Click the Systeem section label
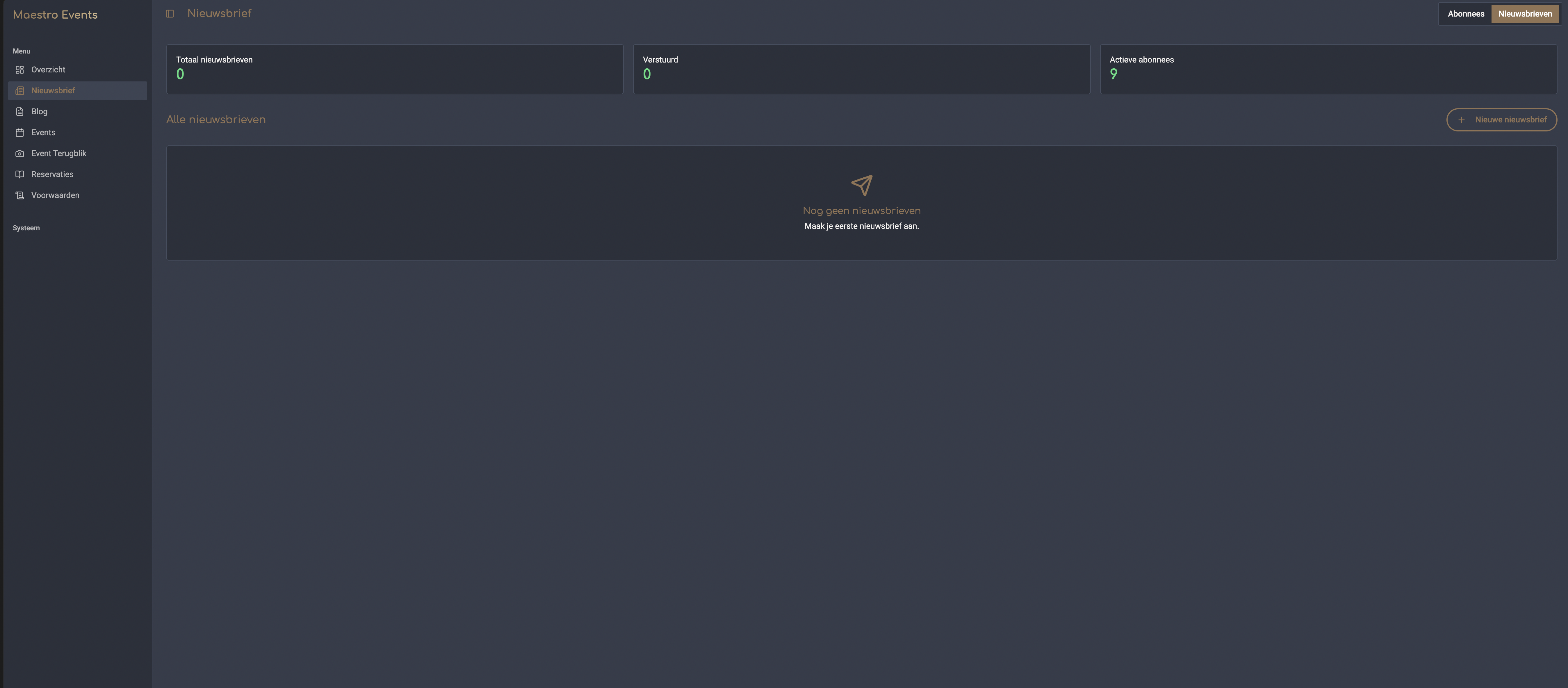 point(26,228)
